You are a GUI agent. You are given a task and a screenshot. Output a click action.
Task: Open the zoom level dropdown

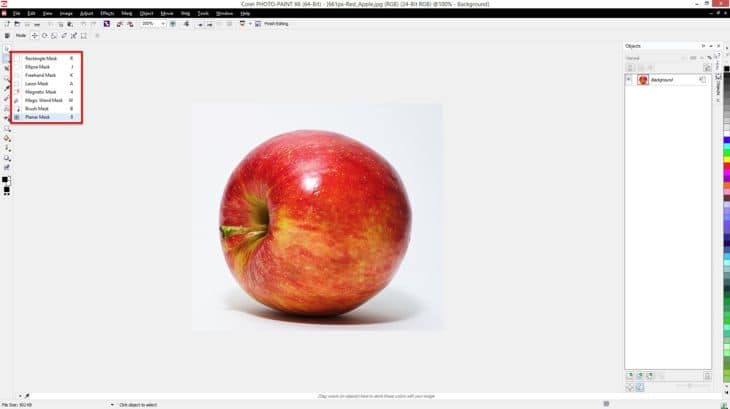click(x=163, y=23)
